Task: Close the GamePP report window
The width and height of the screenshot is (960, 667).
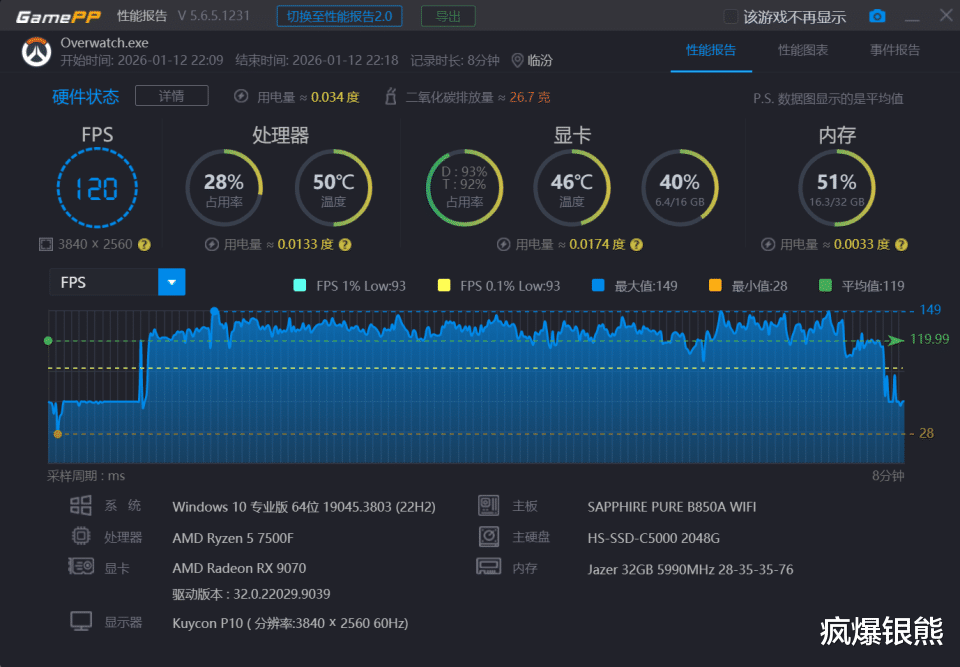Action: [946, 15]
